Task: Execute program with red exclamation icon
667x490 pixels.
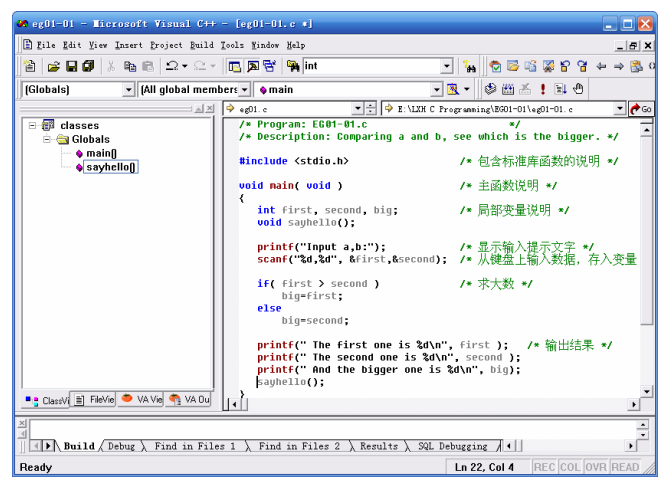Action: tap(543, 90)
